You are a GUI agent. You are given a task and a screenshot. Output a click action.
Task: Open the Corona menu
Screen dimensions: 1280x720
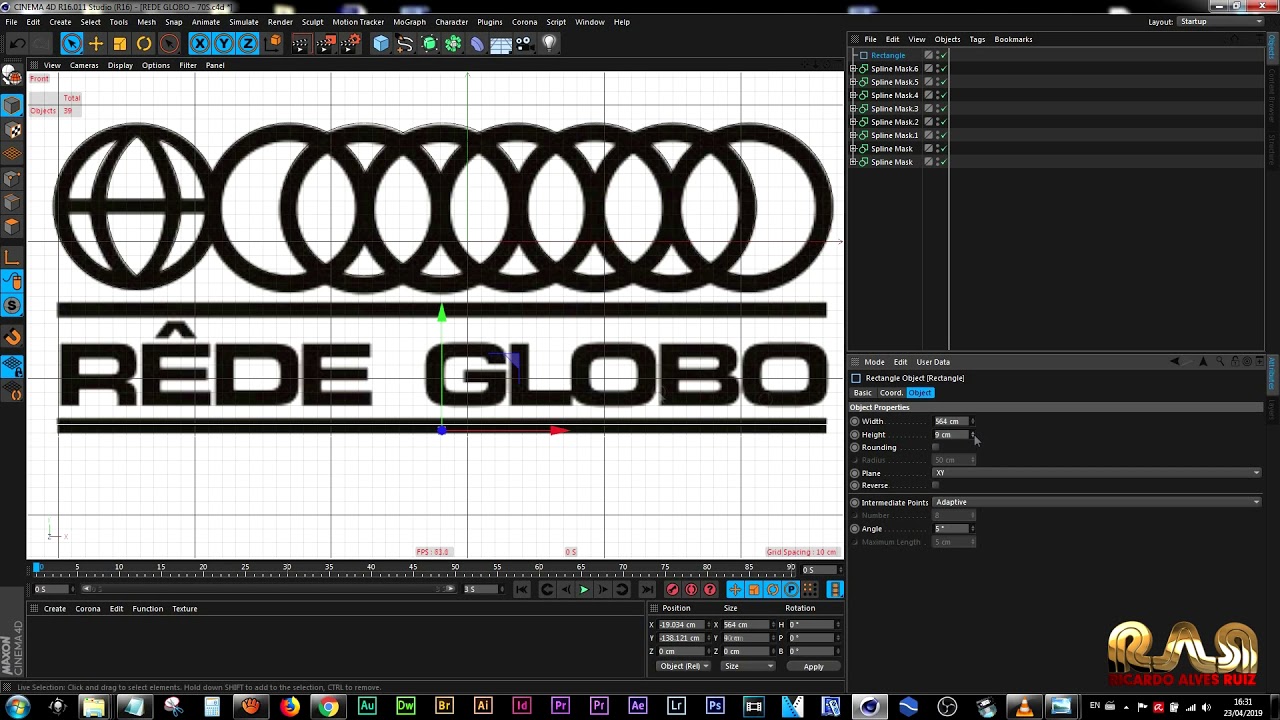[x=524, y=22]
